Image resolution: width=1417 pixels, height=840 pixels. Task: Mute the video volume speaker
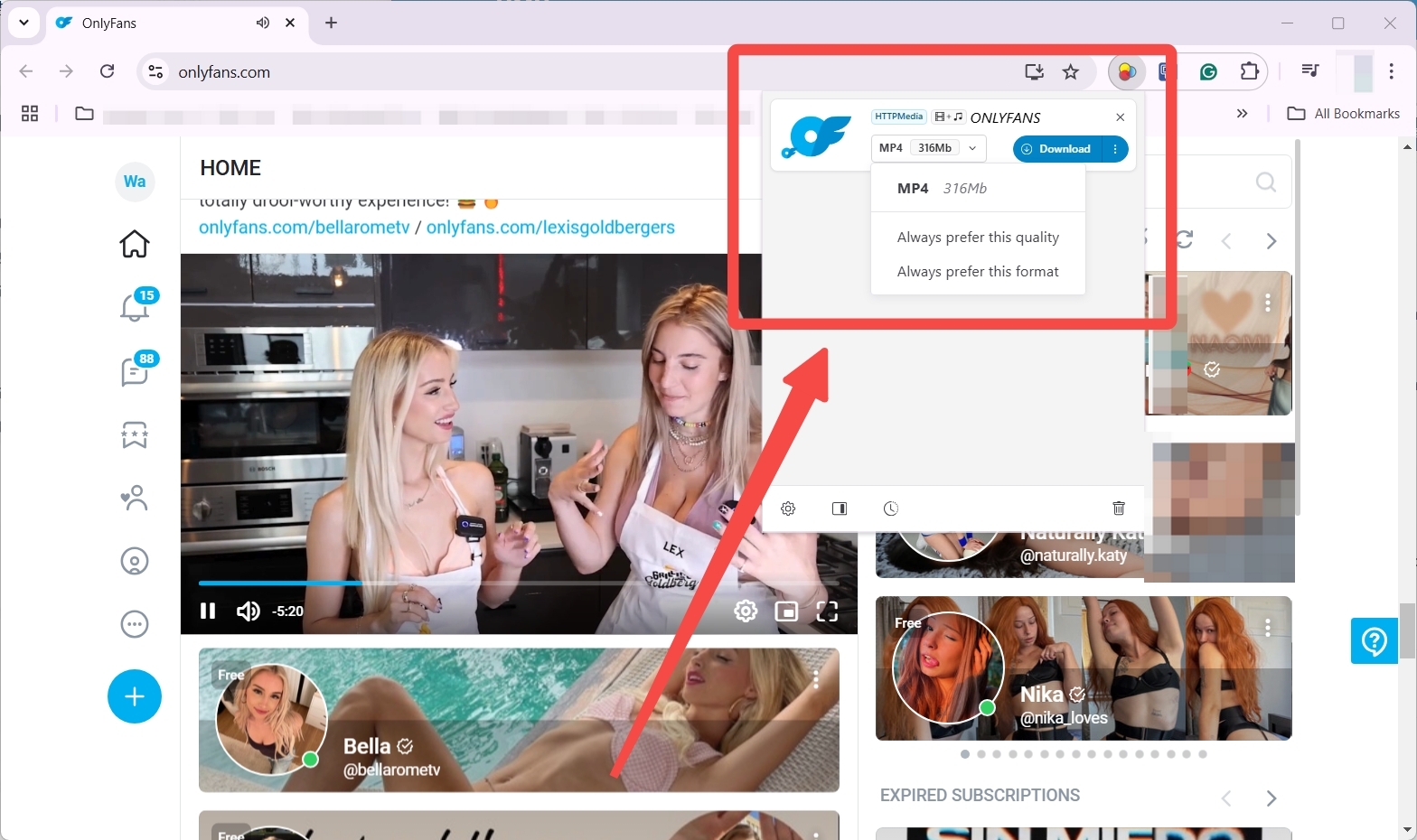pyautogui.click(x=248, y=611)
